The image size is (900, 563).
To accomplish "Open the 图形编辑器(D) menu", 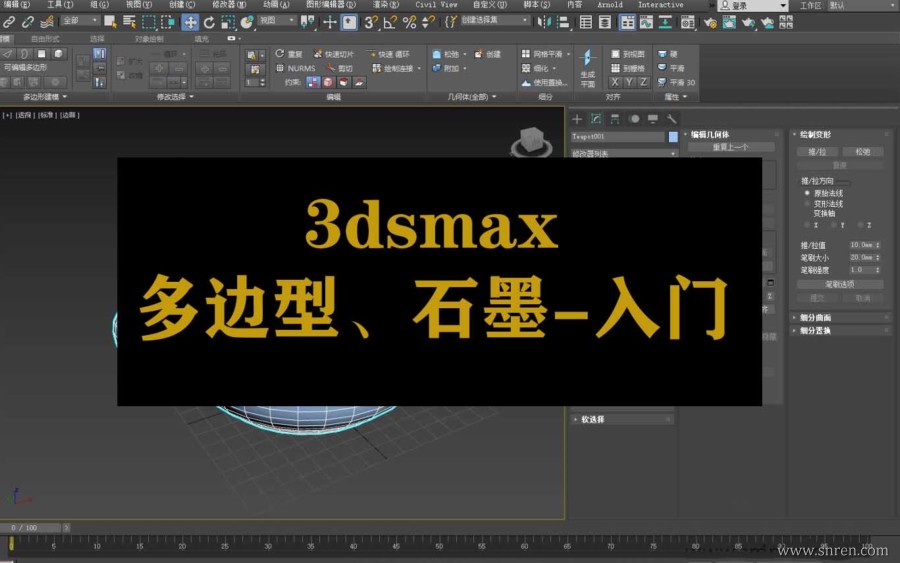I will click(331, 5).
